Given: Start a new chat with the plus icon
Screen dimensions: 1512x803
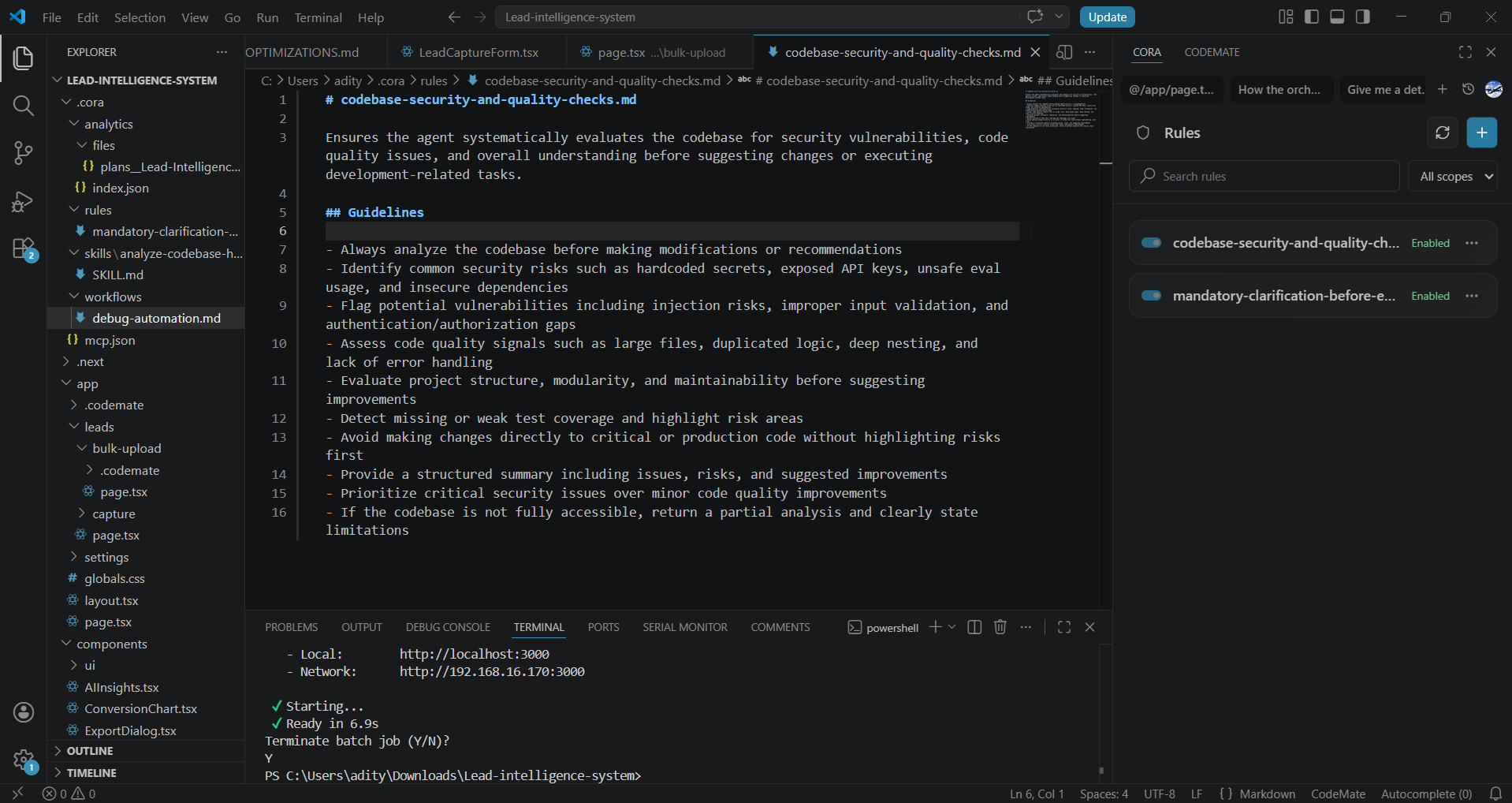Looking at the screenshot, I should pyautogui.click(x=1442, y=89).
